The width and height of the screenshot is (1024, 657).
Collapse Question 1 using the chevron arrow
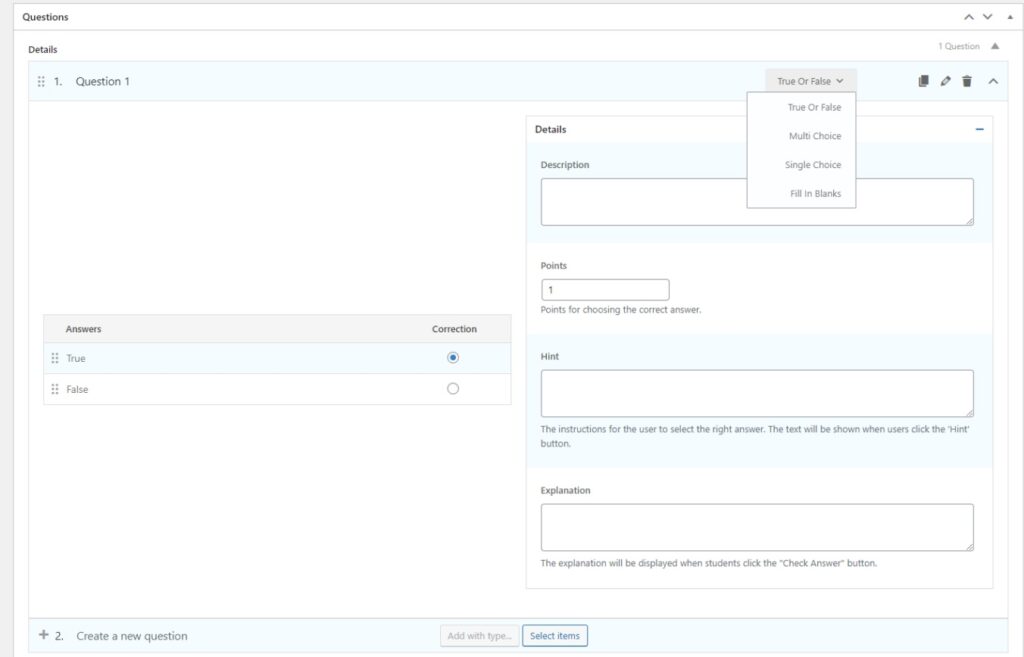click(x=993, y=81)
